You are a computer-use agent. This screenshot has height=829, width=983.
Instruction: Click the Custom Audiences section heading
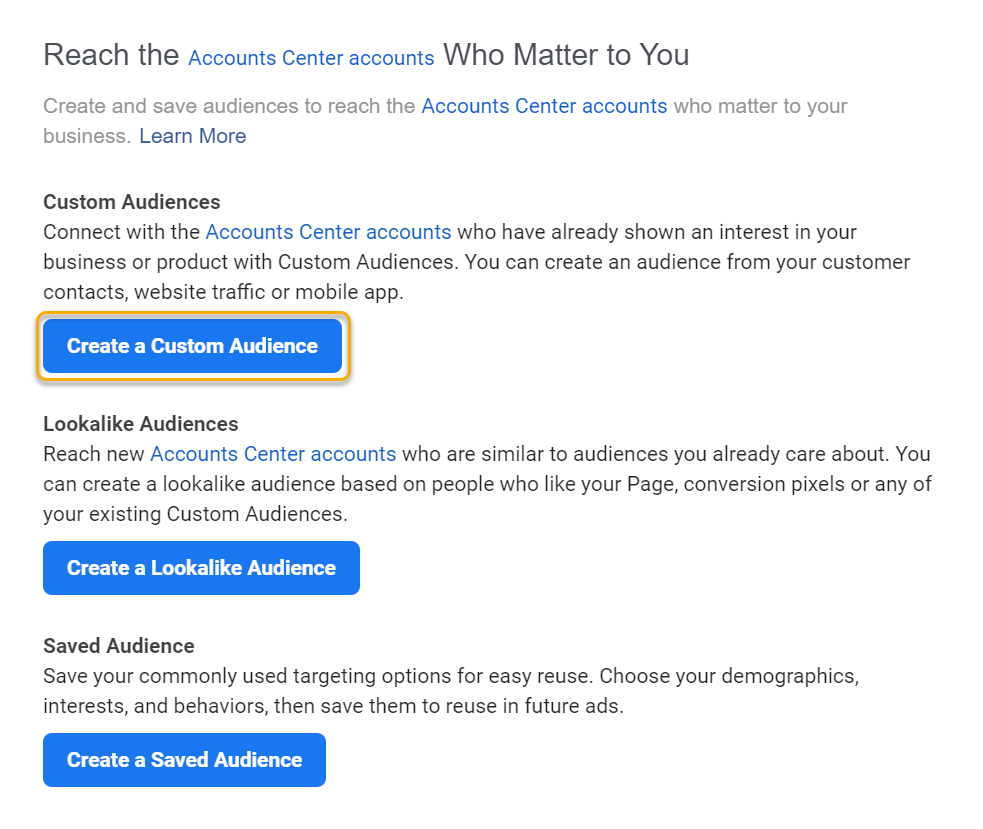[x=132, y=202]
